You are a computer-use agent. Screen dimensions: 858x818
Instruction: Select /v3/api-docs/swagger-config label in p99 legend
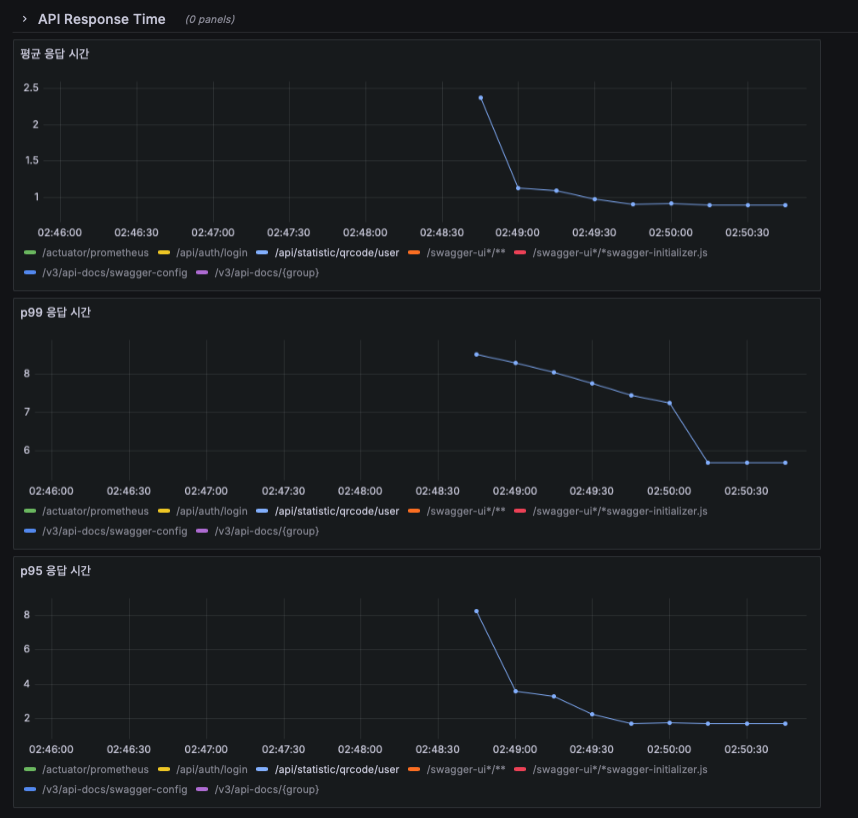point(114,531)
